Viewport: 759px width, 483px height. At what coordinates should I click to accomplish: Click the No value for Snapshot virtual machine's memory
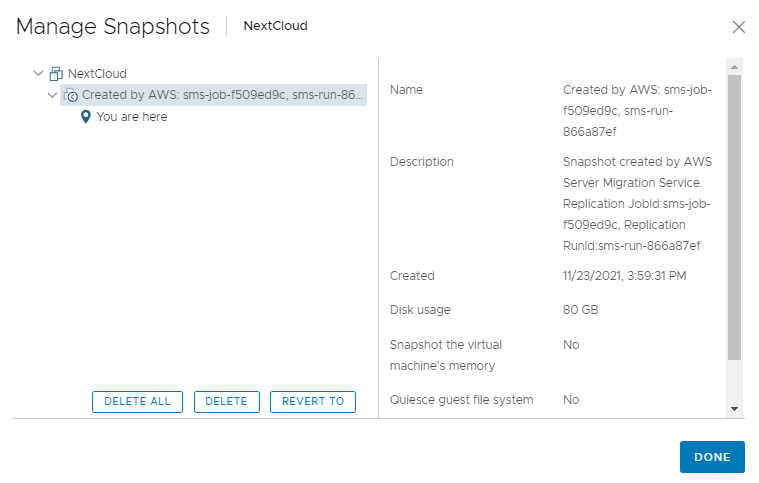pos(571,345)
